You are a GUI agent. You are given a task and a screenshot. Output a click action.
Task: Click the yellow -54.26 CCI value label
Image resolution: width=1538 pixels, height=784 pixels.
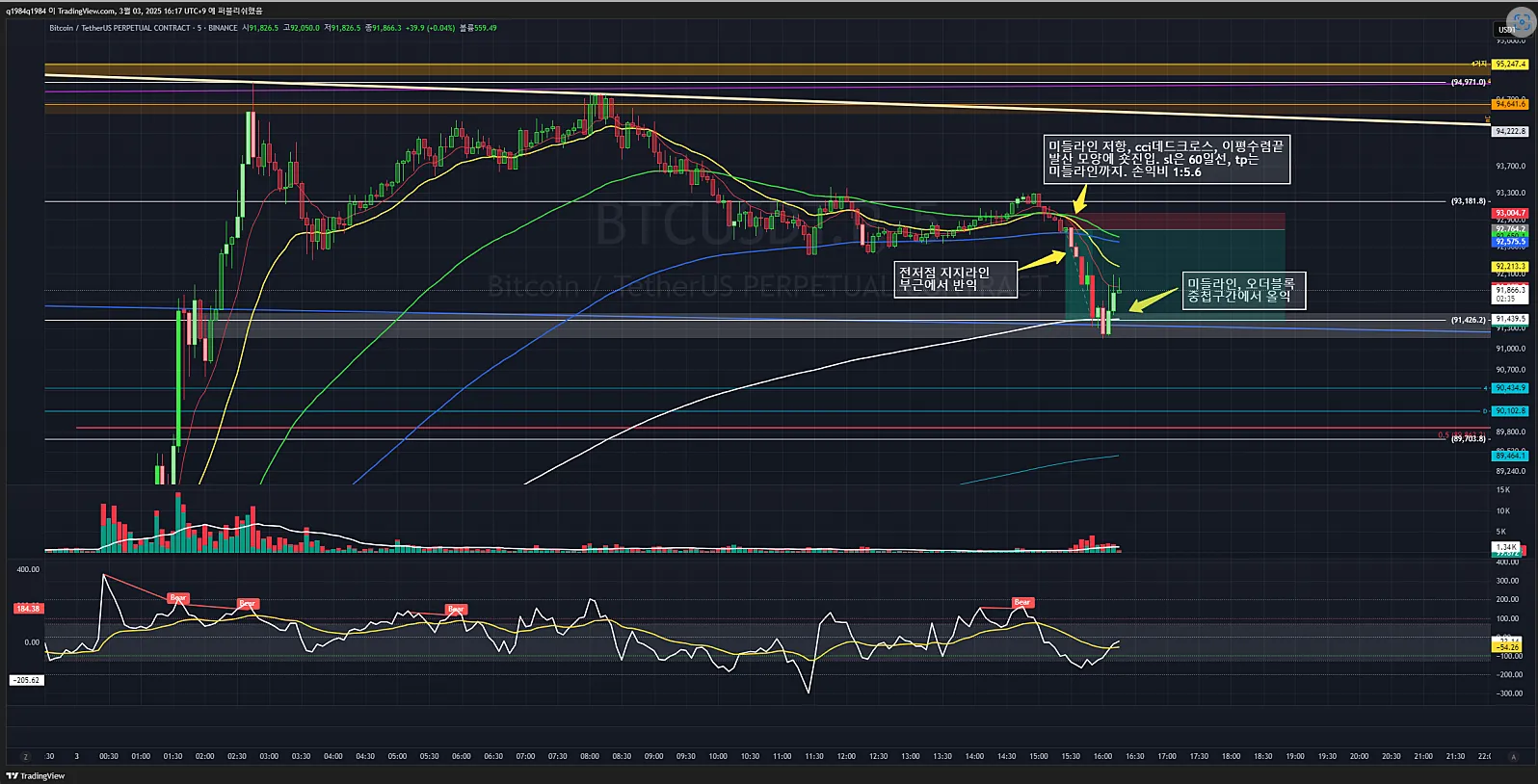click(x=1508, y=647)
